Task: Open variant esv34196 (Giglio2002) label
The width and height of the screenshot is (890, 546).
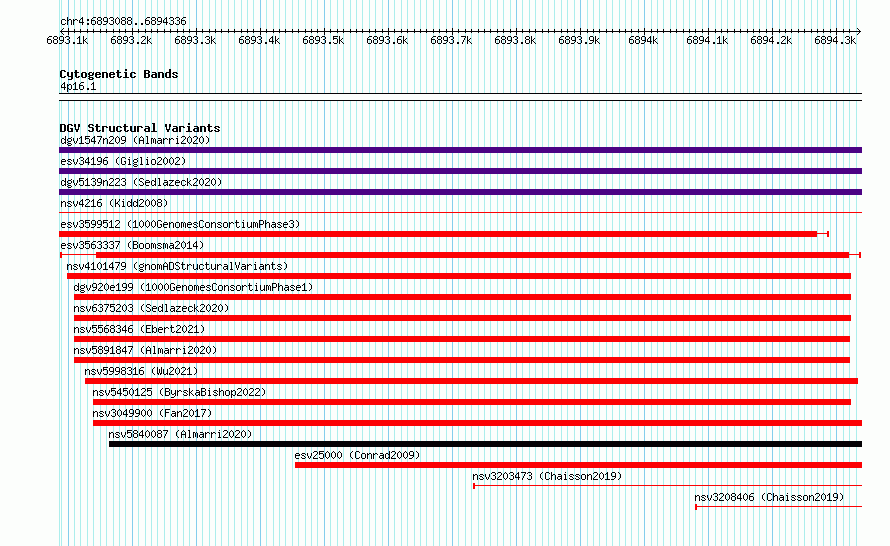Action: 123,161
